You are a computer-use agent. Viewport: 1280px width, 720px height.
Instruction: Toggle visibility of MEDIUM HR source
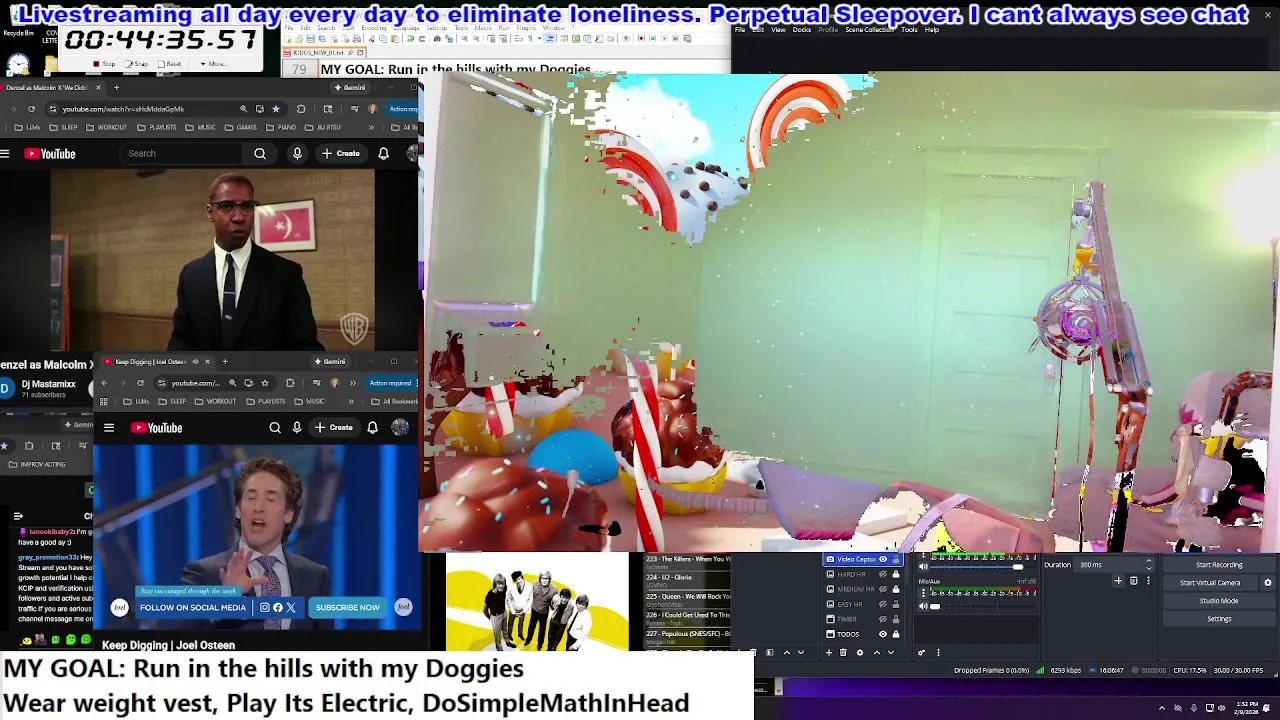(883, 589)
